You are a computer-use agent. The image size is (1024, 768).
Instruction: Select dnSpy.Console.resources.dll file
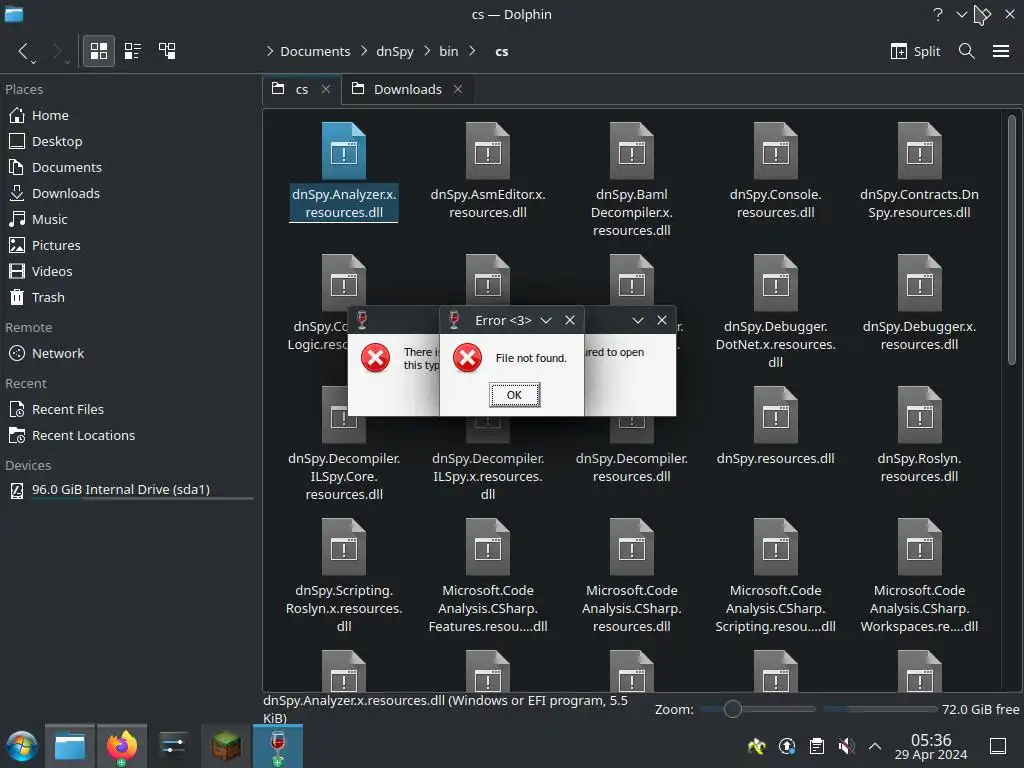(x=775, y=172)
